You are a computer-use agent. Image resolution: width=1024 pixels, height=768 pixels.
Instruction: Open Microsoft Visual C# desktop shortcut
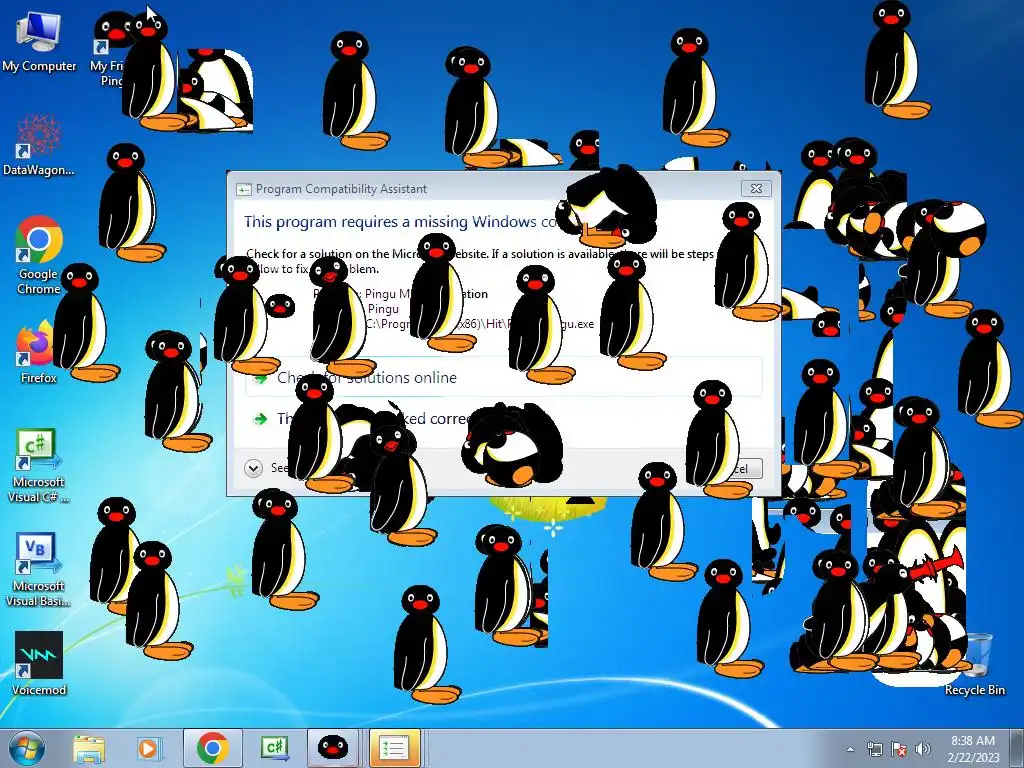click(39, 465)
